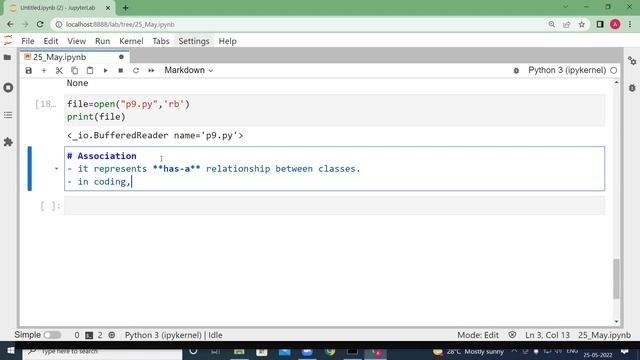Open the debugger bug icon in the toolbar
Image resolution: width=640 pixels, height=360 pixels.
click(516, 70)
